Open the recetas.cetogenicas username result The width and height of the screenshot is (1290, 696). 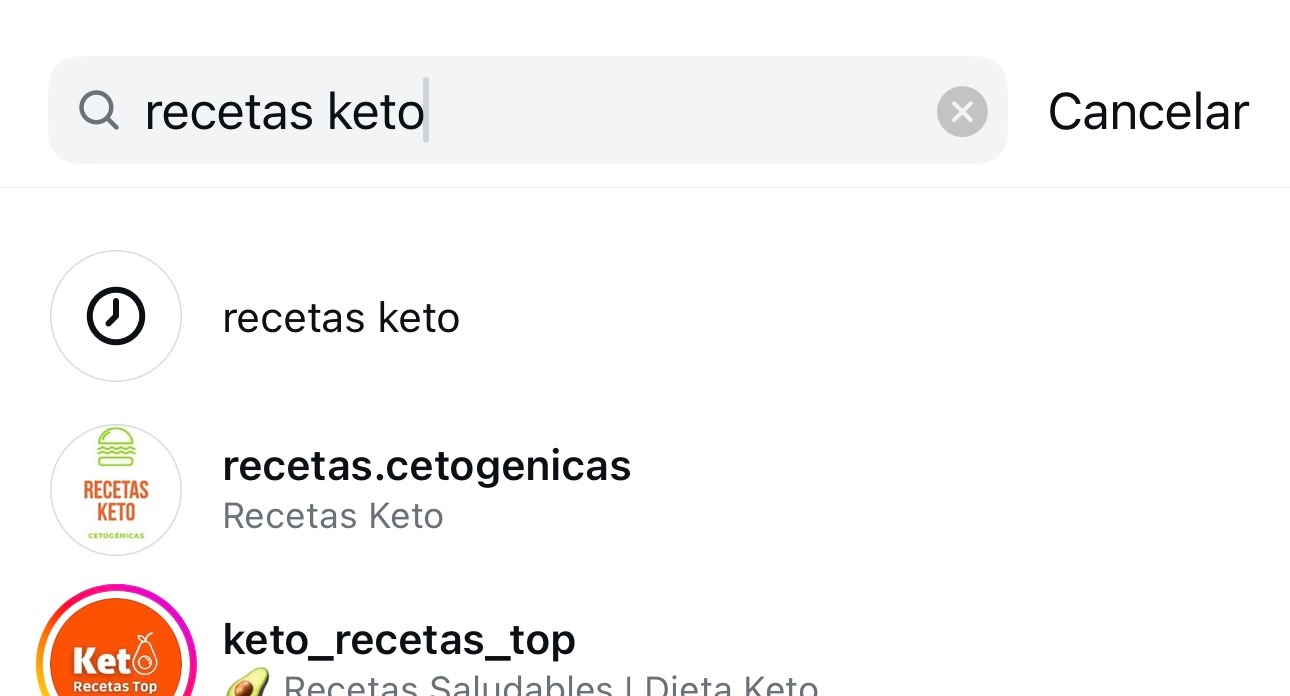426,465
